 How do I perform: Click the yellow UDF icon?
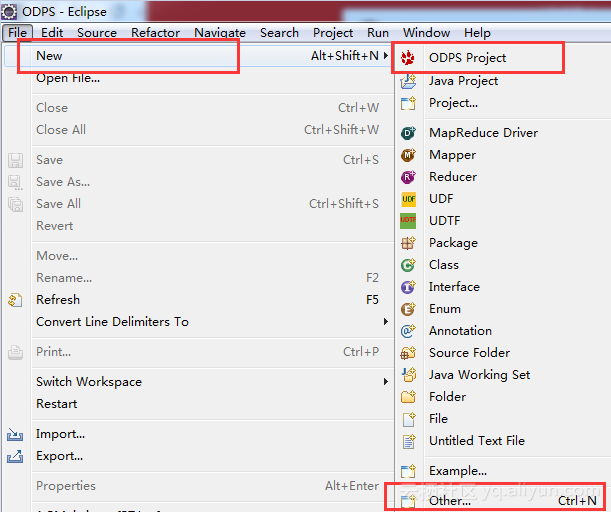tap(408, 199)
